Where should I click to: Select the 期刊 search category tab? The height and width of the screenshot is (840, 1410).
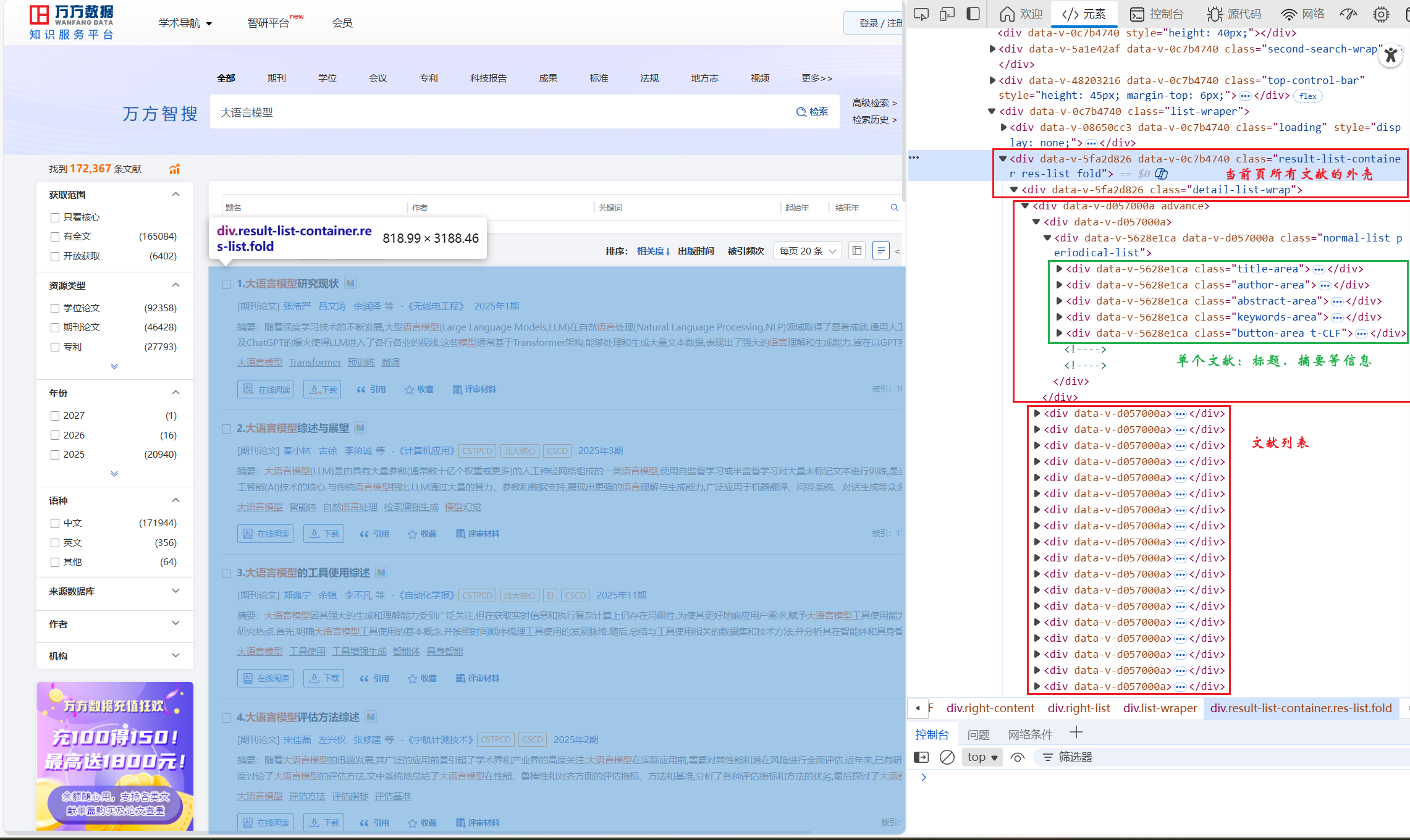coord(276,78)
